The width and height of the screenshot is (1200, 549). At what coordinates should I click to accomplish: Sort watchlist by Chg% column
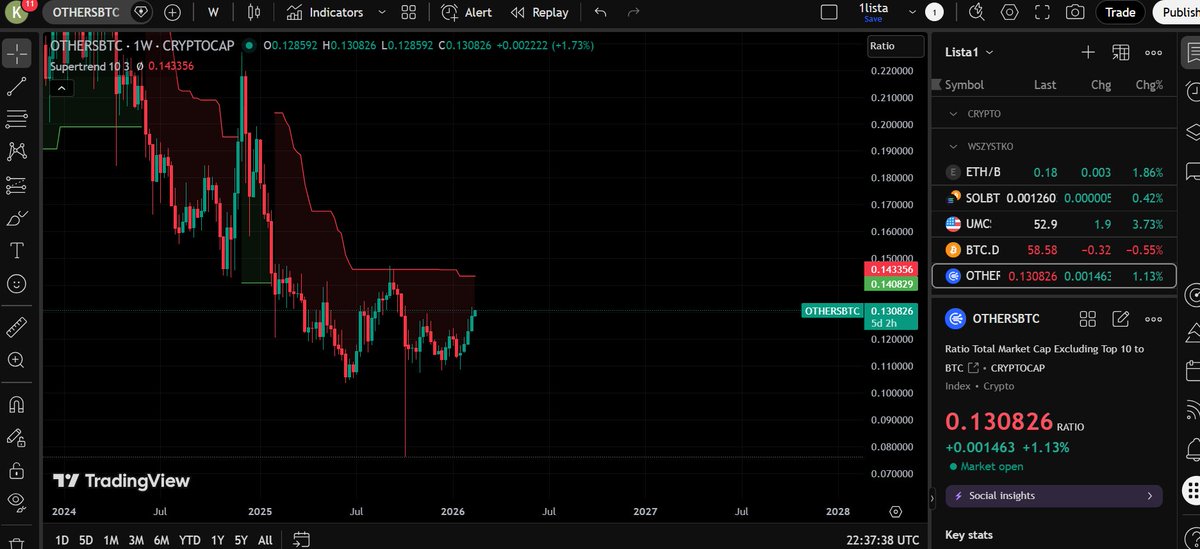click(x=1149, y=85)
